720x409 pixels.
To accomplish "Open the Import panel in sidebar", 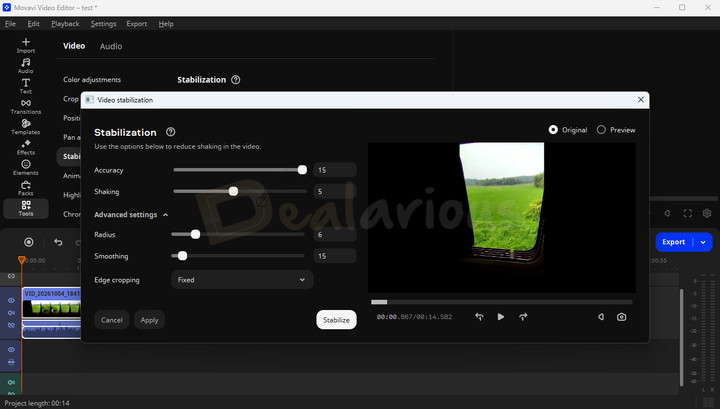I will point(26,45).
